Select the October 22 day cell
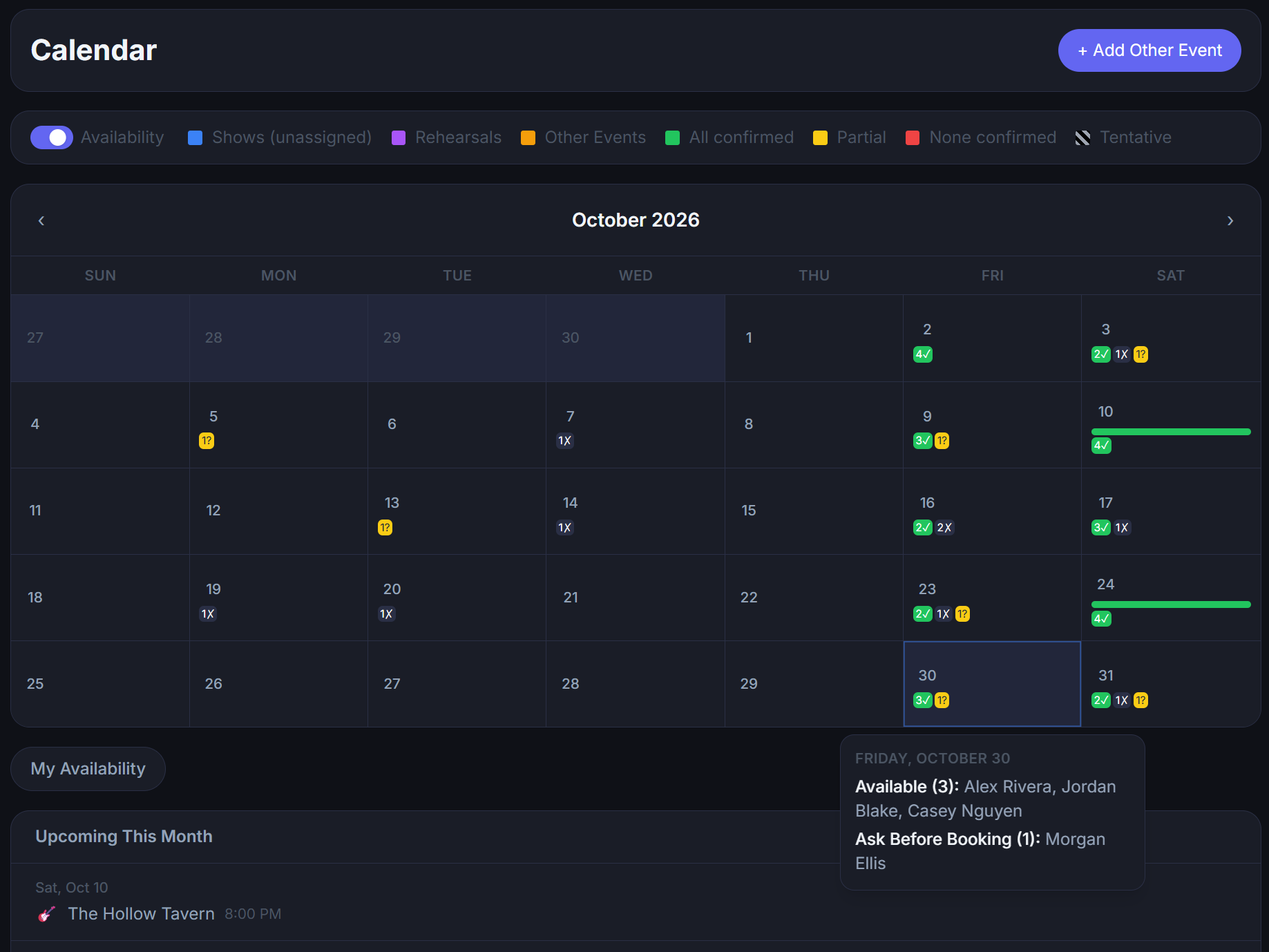 pyautogui.click(x=814, y=598)
